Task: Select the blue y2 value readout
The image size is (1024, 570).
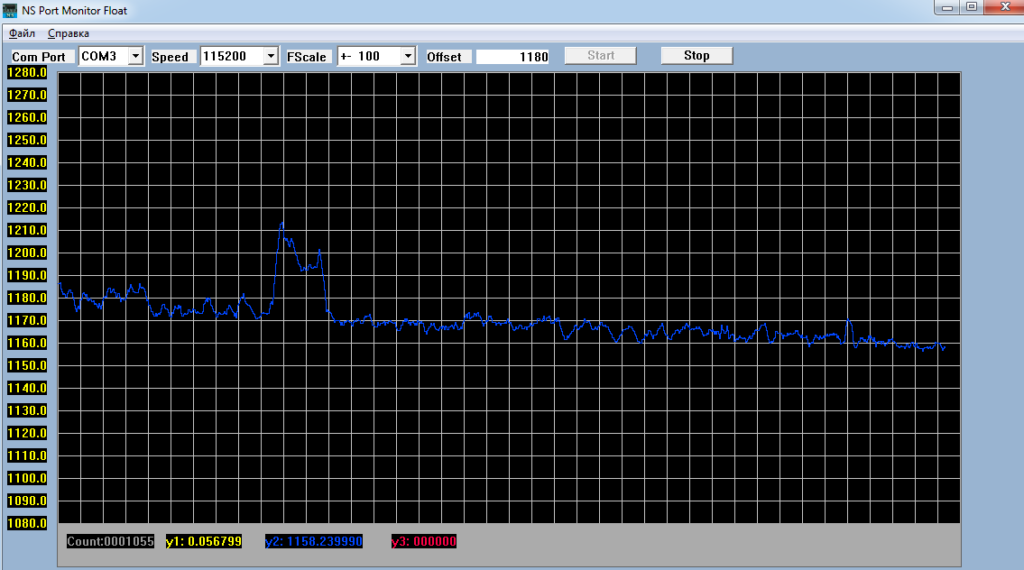Action: point(313,541)
